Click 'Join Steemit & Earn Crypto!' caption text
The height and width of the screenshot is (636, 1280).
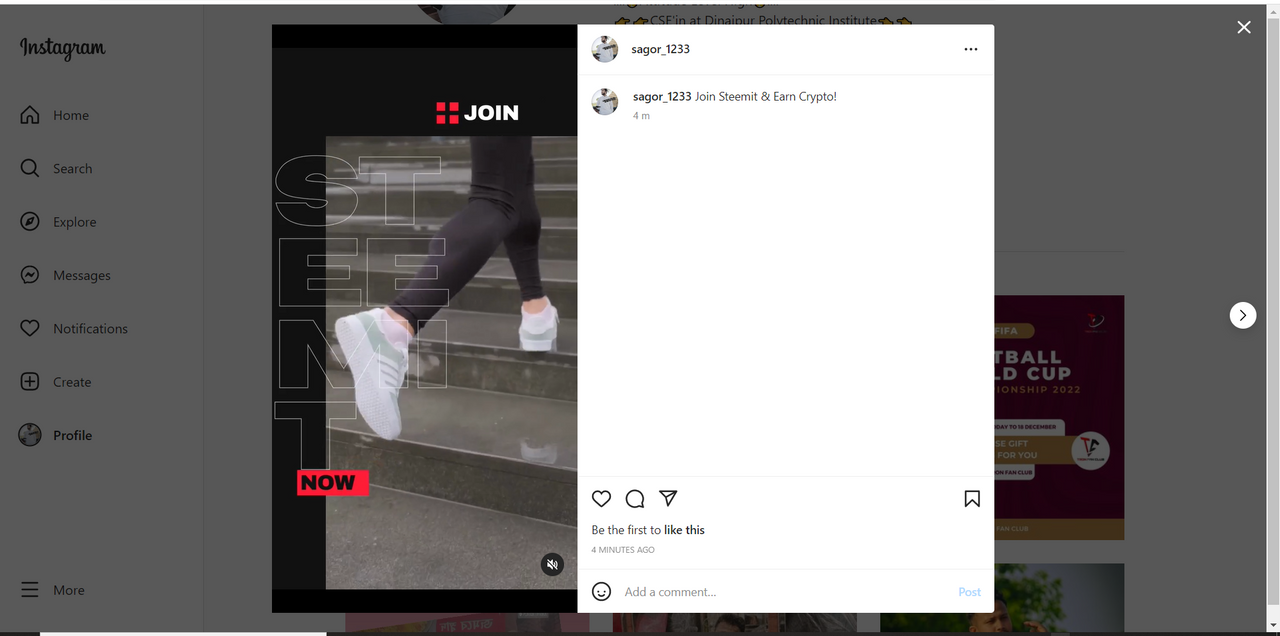tap(766, 97)
